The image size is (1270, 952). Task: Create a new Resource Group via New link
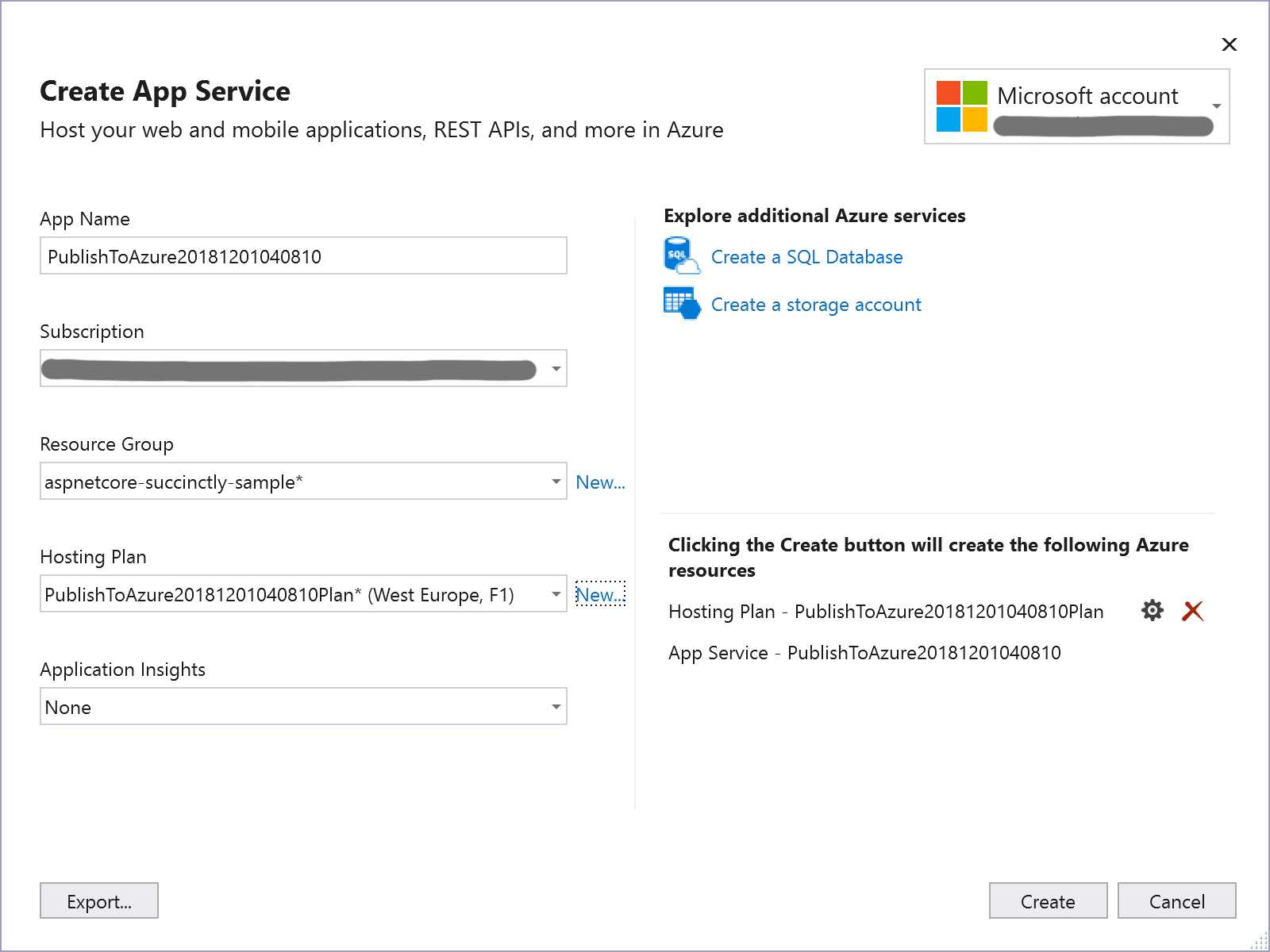599,482
